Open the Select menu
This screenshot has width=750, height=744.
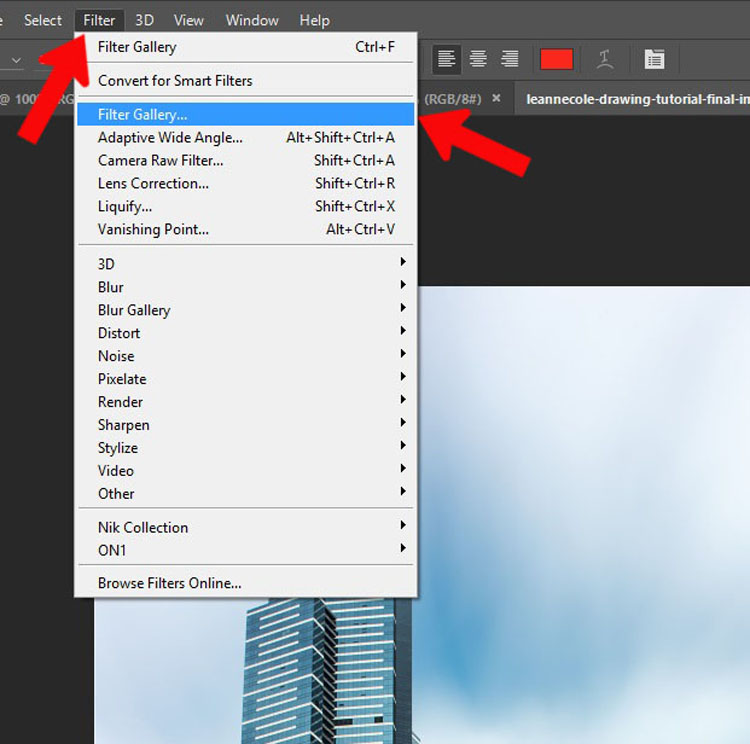(x=43, y=20)
